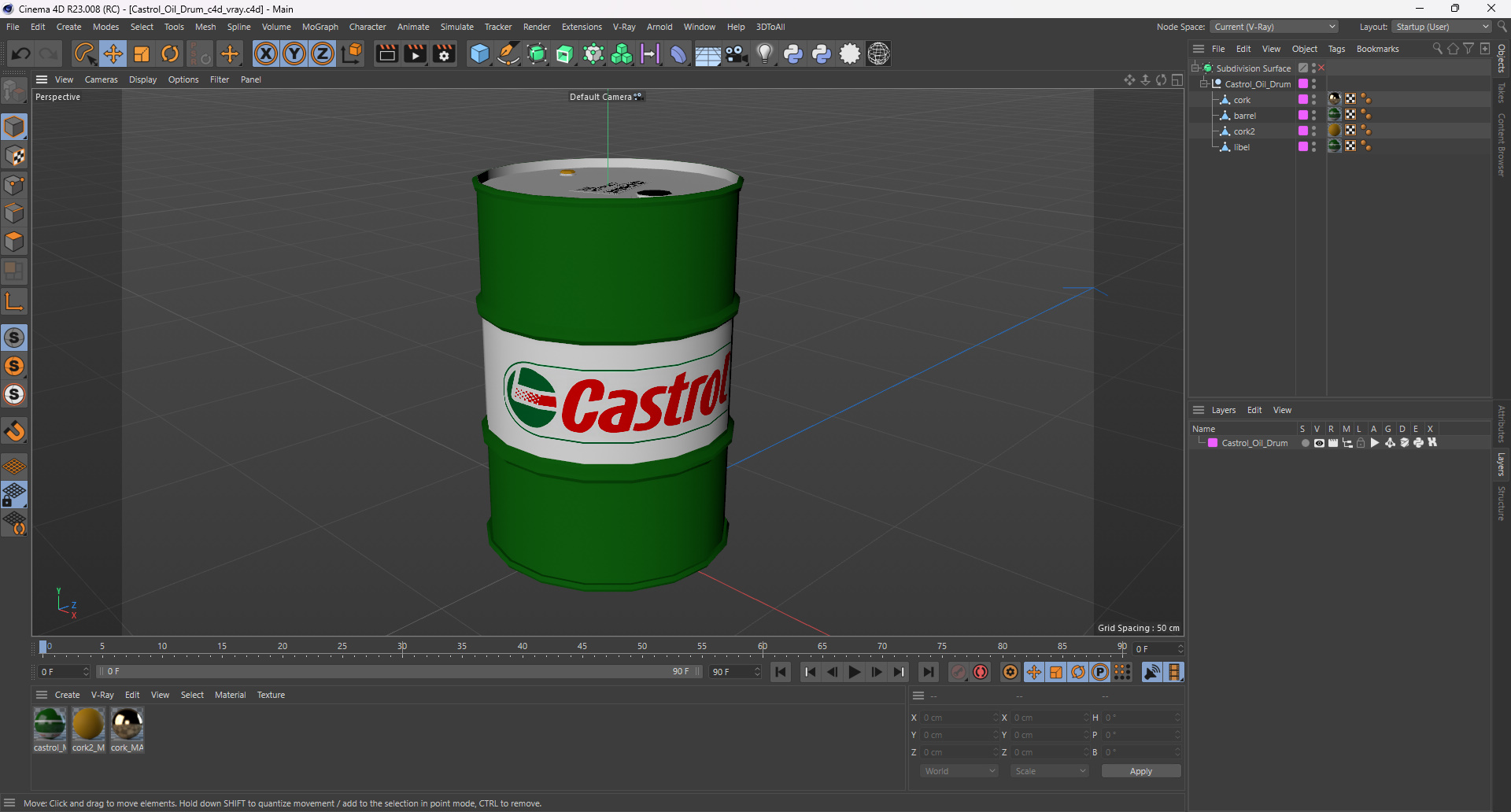This screenshot has width=1511, height=812.
Task: Open the Simulate menu
Action: pos(456,27)
